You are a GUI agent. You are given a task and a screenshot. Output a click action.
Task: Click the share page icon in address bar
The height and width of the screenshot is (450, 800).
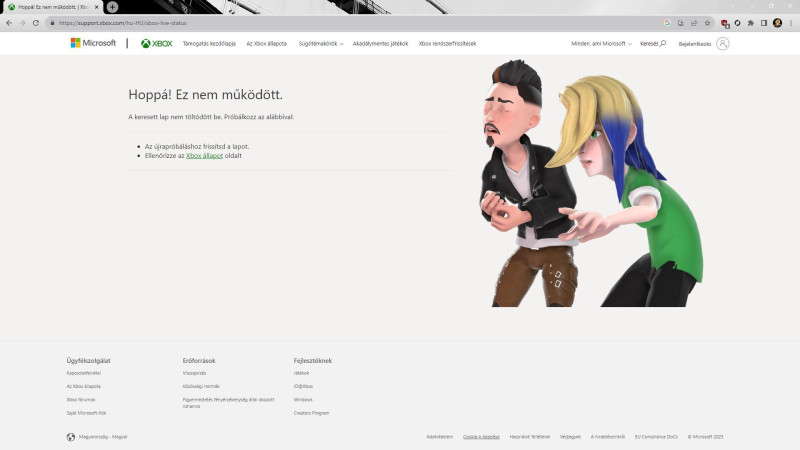coord(694,23)
